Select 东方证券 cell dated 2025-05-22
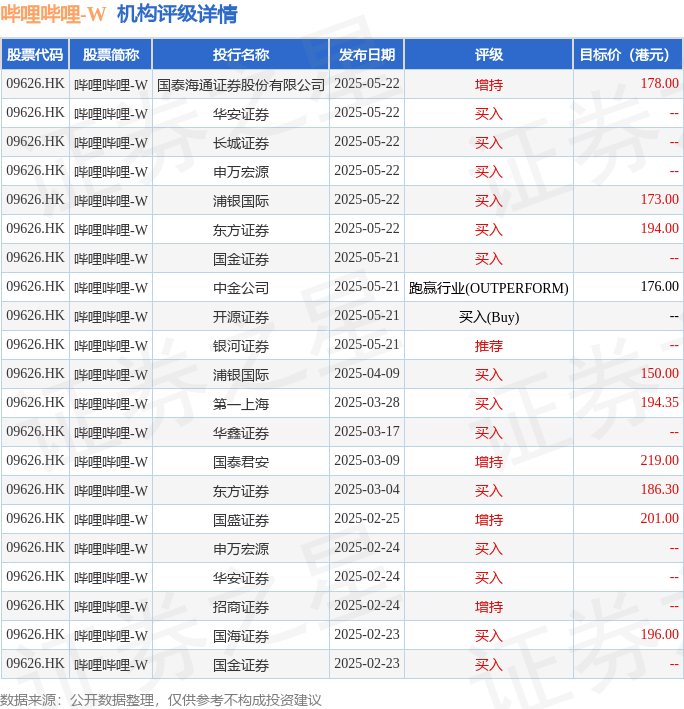 pyautogui.click(x=241, y=229)
